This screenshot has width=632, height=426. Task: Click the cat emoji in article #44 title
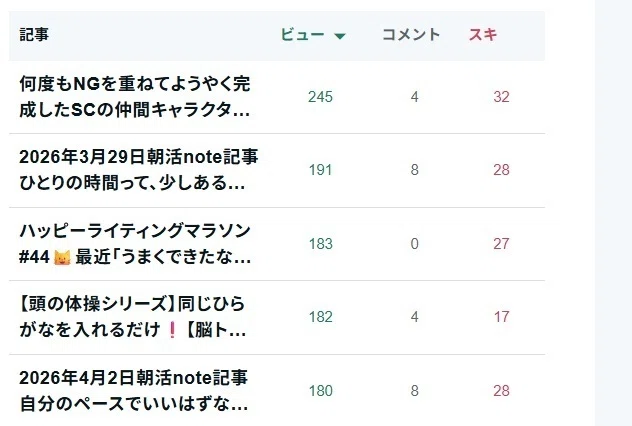pos(62,257)
